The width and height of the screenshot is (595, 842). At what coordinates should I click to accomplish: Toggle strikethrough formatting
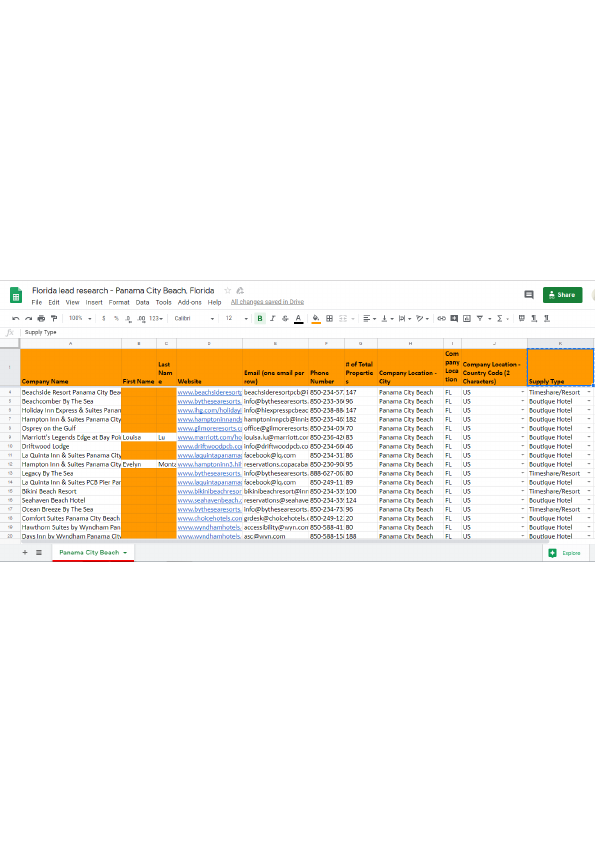285,318
